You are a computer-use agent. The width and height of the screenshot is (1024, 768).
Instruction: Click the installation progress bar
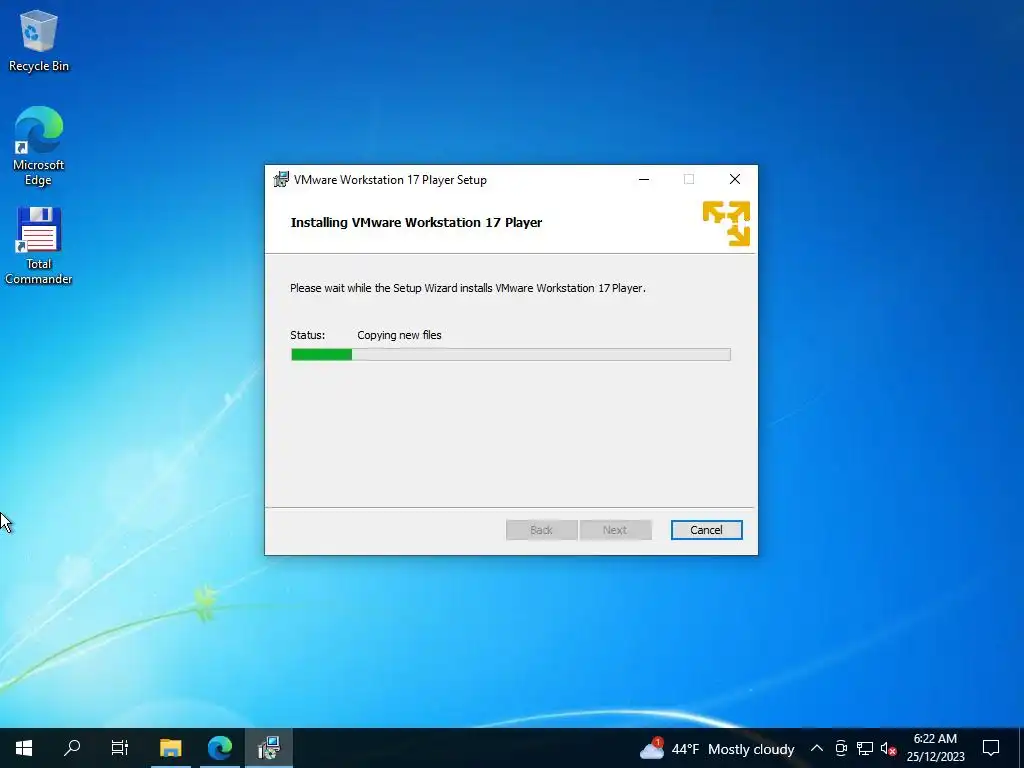(x=511, y=355)
